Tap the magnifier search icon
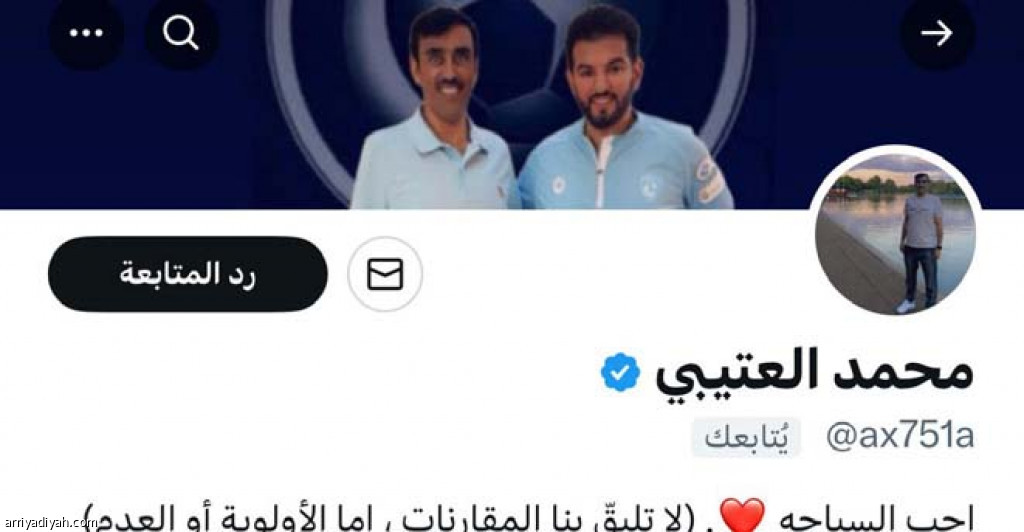The height and width of the screenshot is (532, 1024). (x=182, y=33)
